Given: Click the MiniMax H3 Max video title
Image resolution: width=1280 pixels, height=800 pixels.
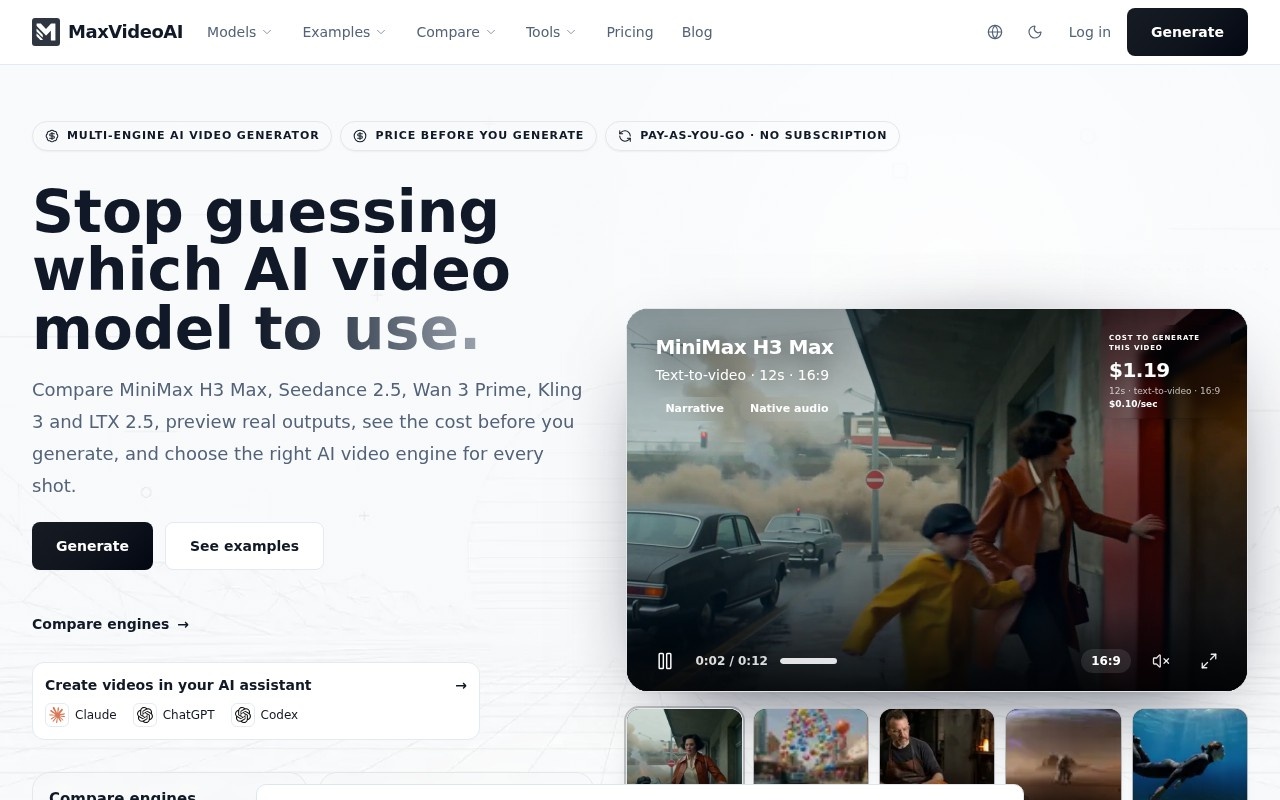Looking at the screenshot, I should 744,347.
